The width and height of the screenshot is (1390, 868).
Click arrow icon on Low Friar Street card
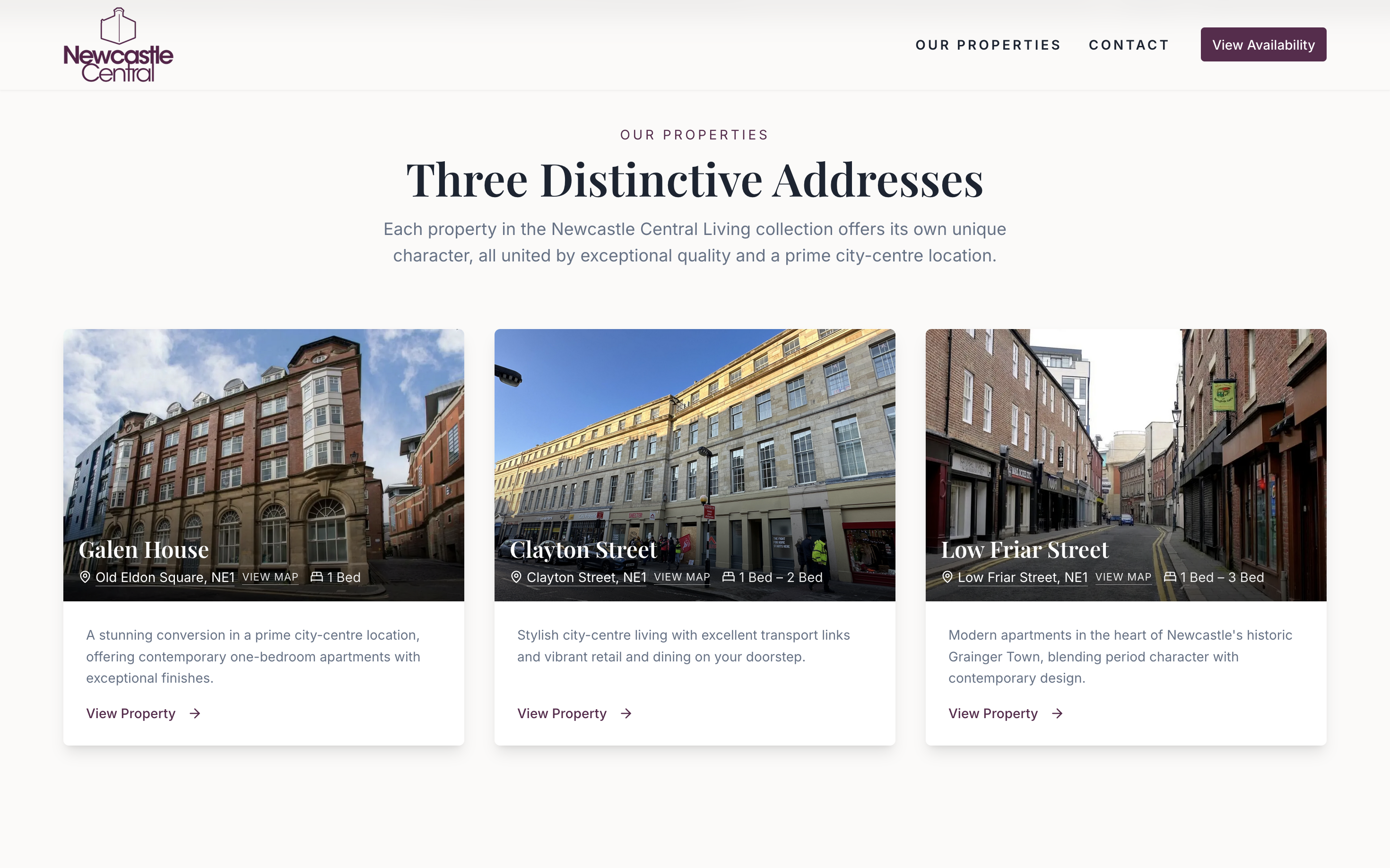[1058, 713]
